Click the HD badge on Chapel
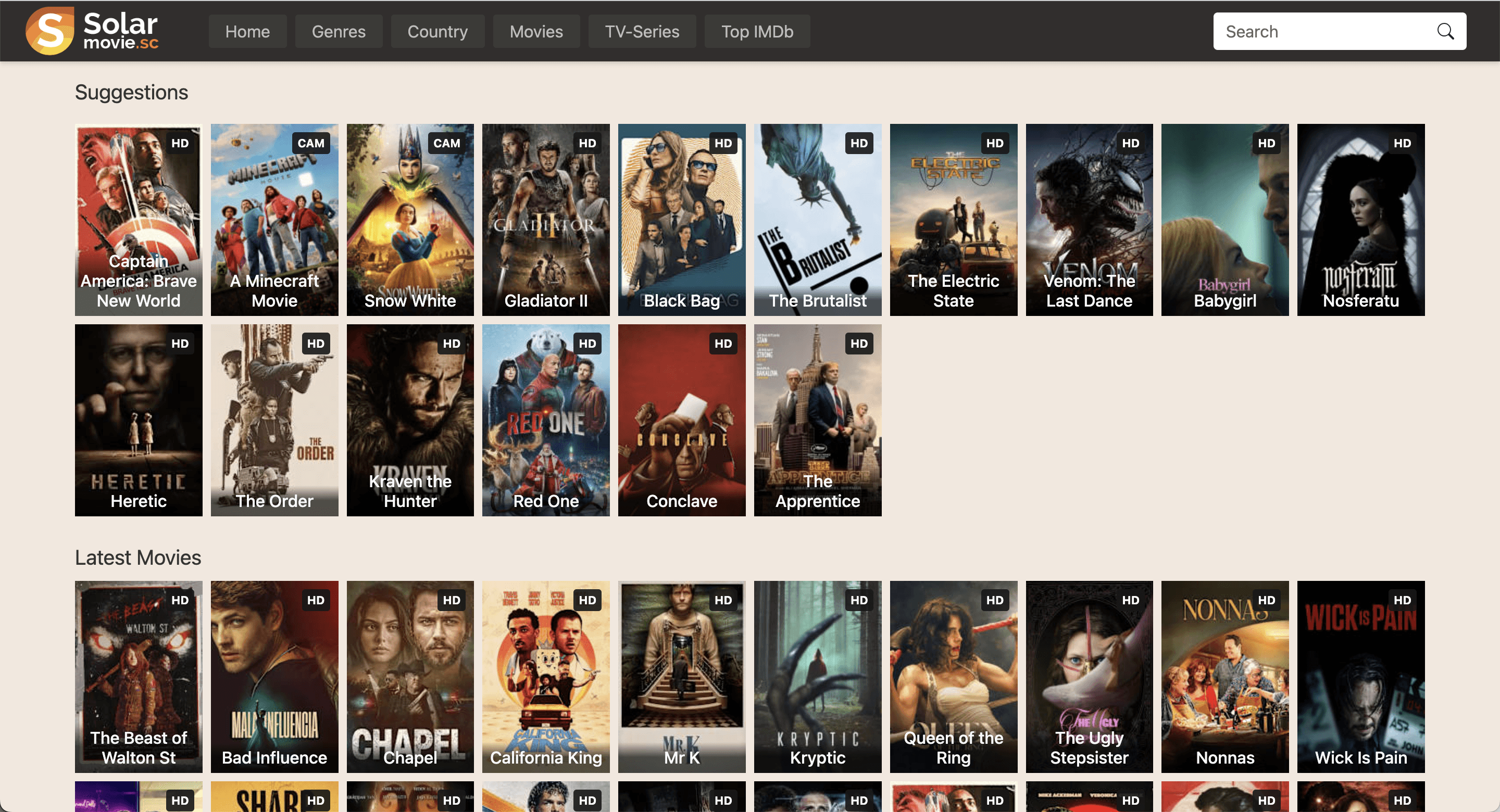The width and height of the screenshot is (1500, 812). [452, 600]
